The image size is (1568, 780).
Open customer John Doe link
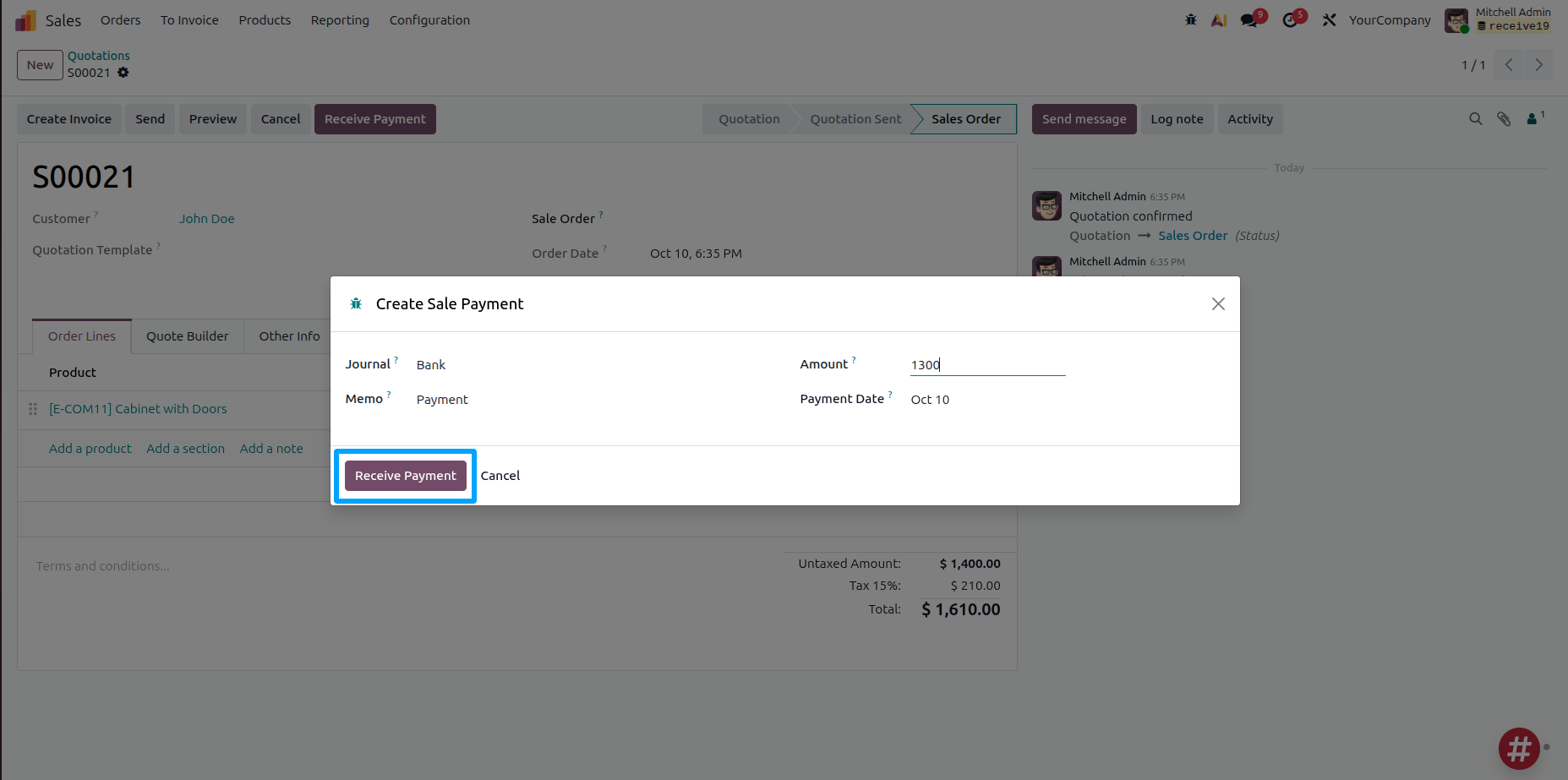tap(207, 219)
